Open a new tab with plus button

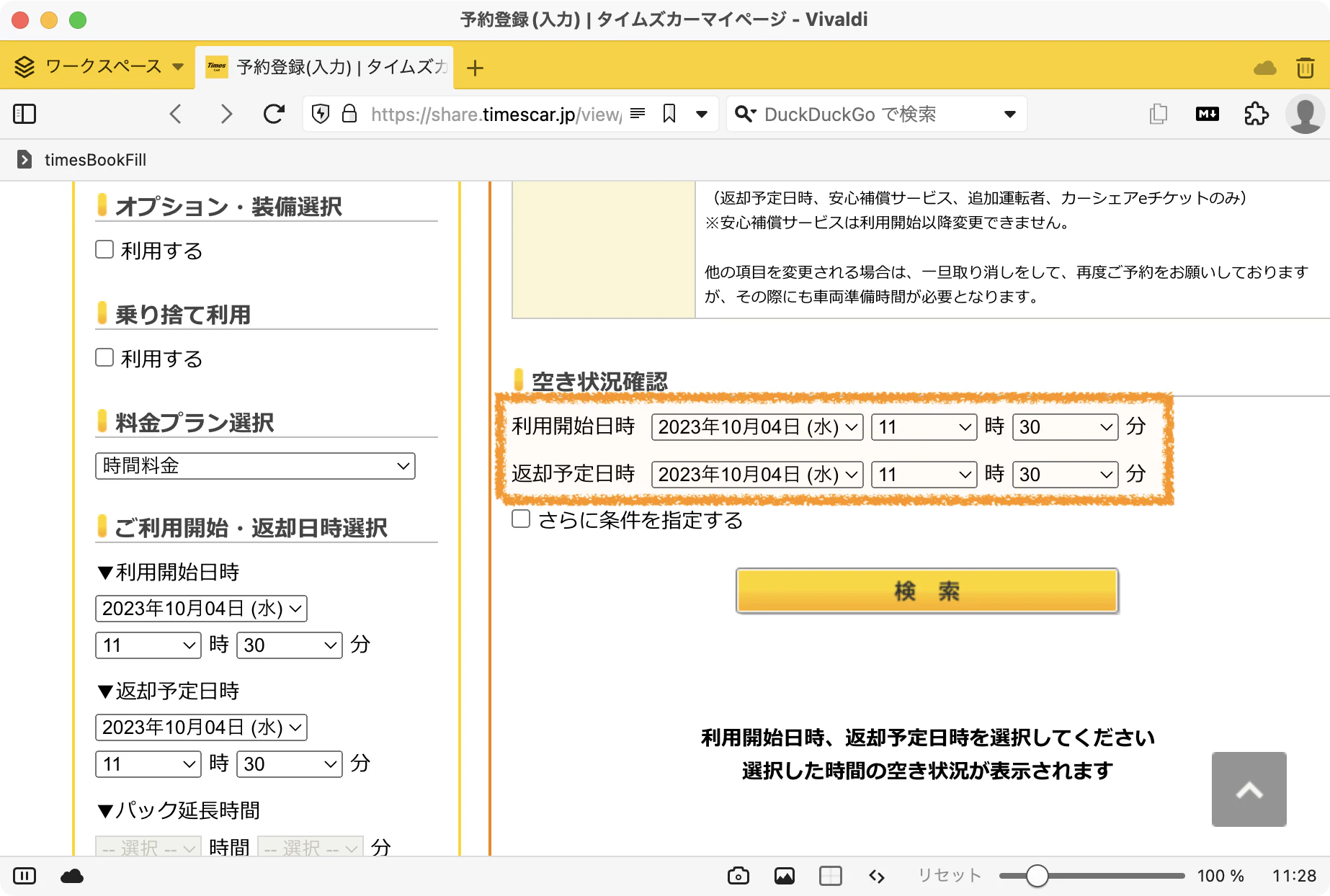click(475, 68)
